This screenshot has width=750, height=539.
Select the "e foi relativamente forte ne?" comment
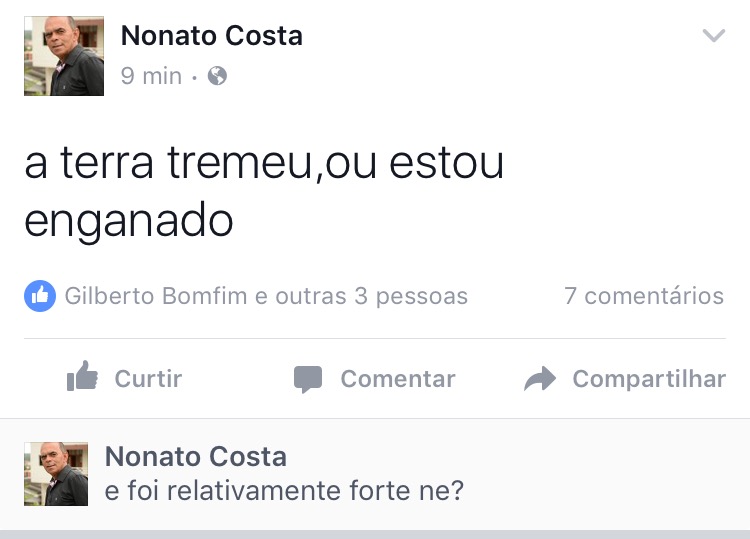[284, 491]
